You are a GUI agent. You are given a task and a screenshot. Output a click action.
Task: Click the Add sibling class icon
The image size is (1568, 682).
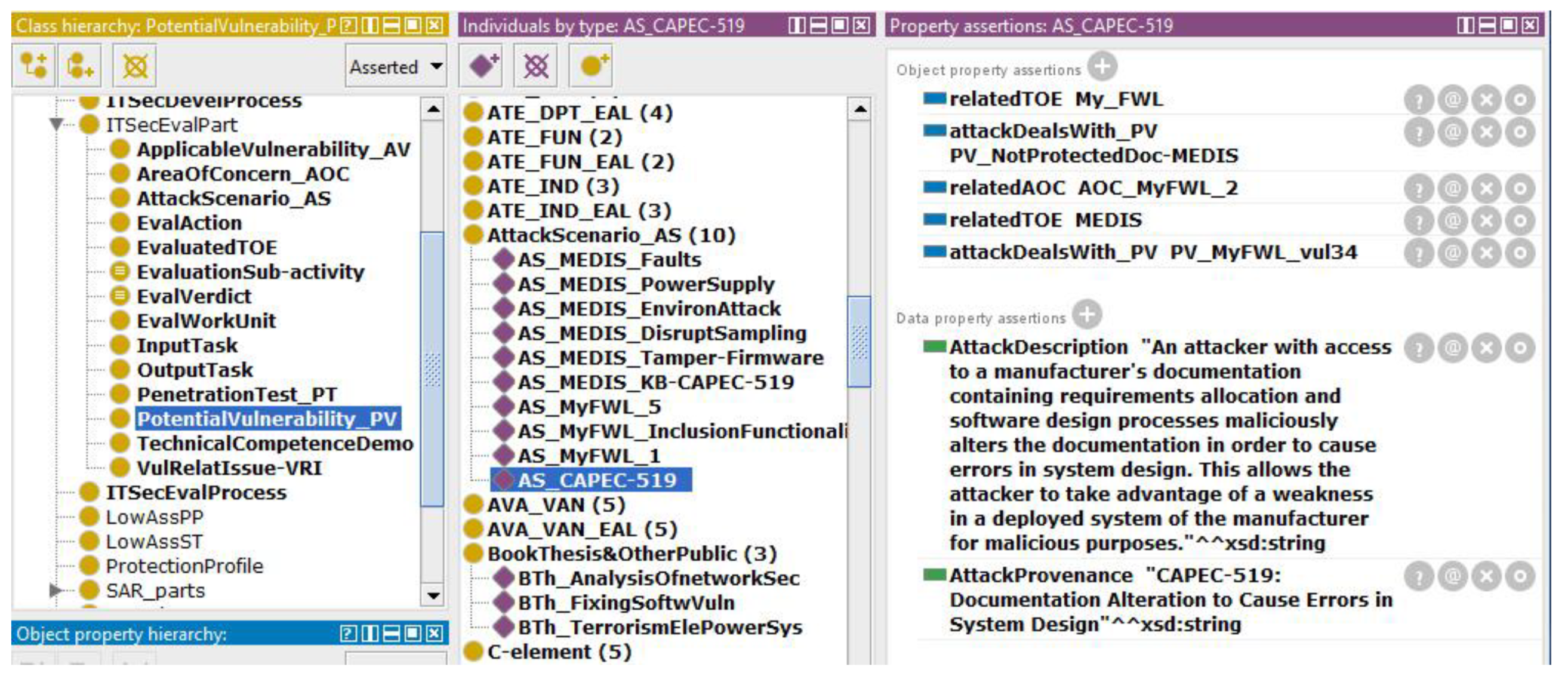(x=79, y=66)
